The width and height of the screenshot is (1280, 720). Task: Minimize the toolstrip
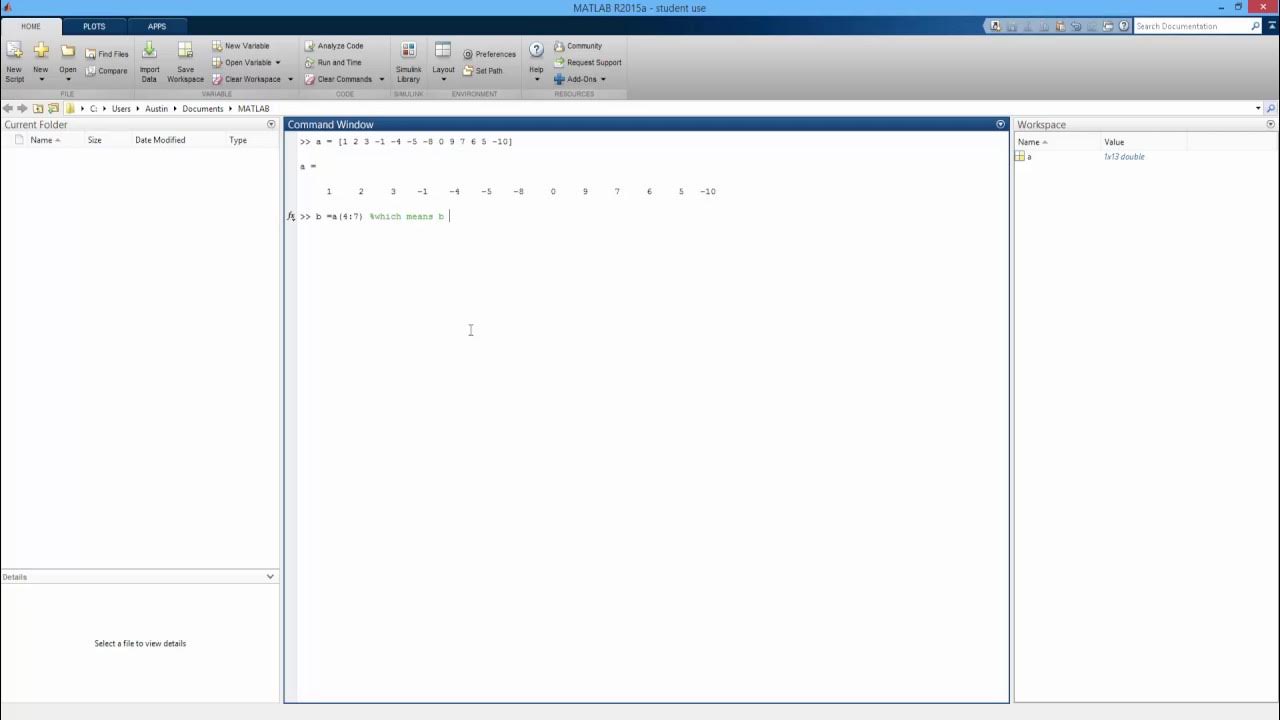click(x=1271, y=26)
